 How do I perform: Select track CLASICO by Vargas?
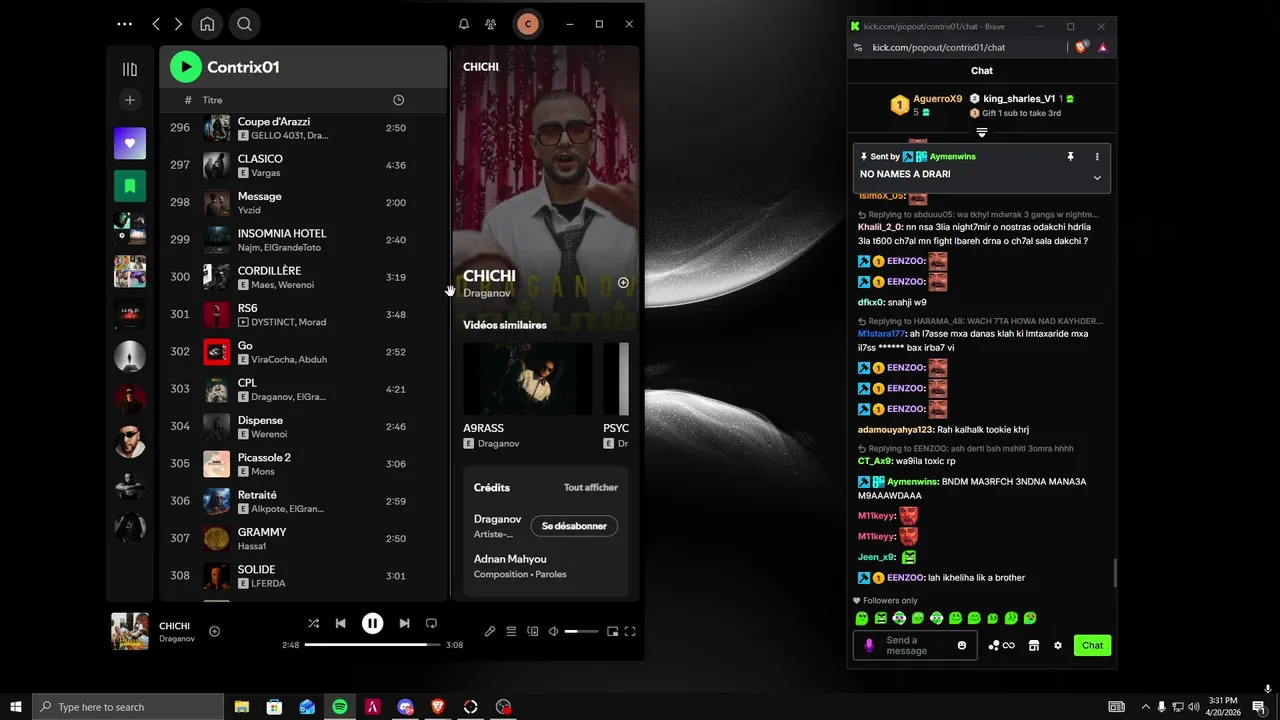(x=303, y=165)
